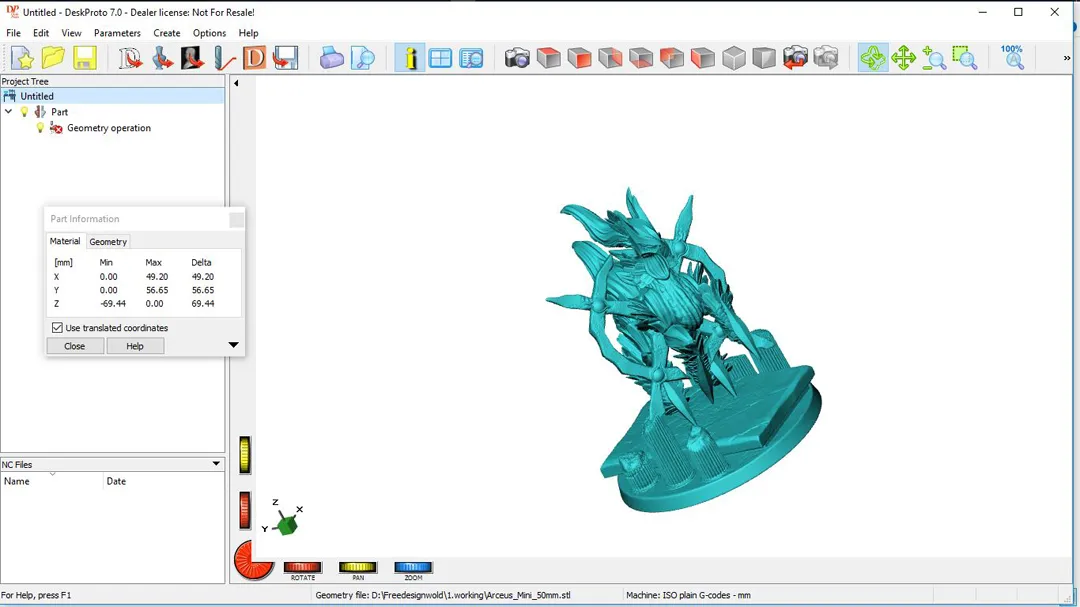Click Help in Part Information dialog
This screenshot has width=1080, height=607.
tap(135, 346)
